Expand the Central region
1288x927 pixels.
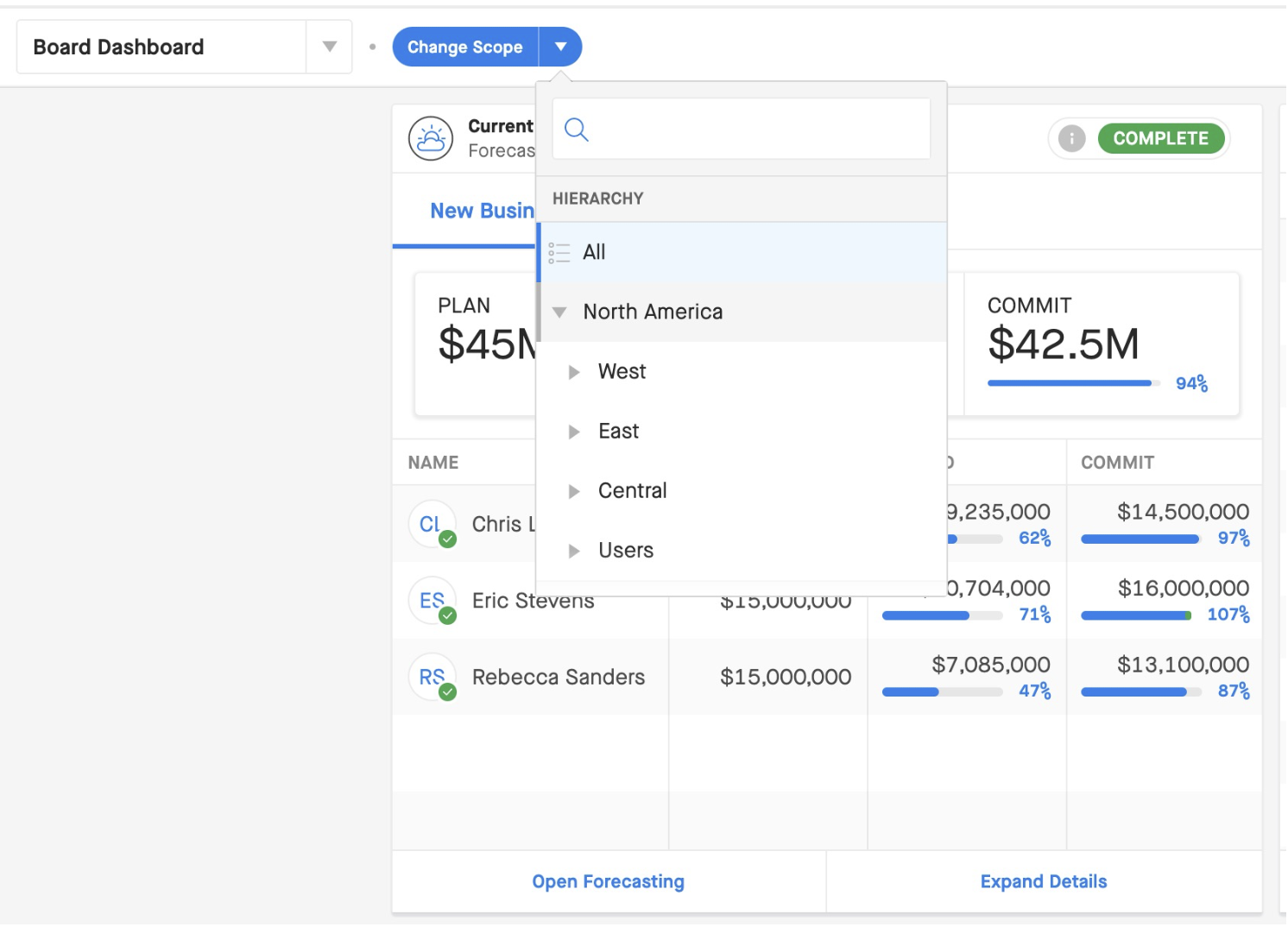[574, 491]
